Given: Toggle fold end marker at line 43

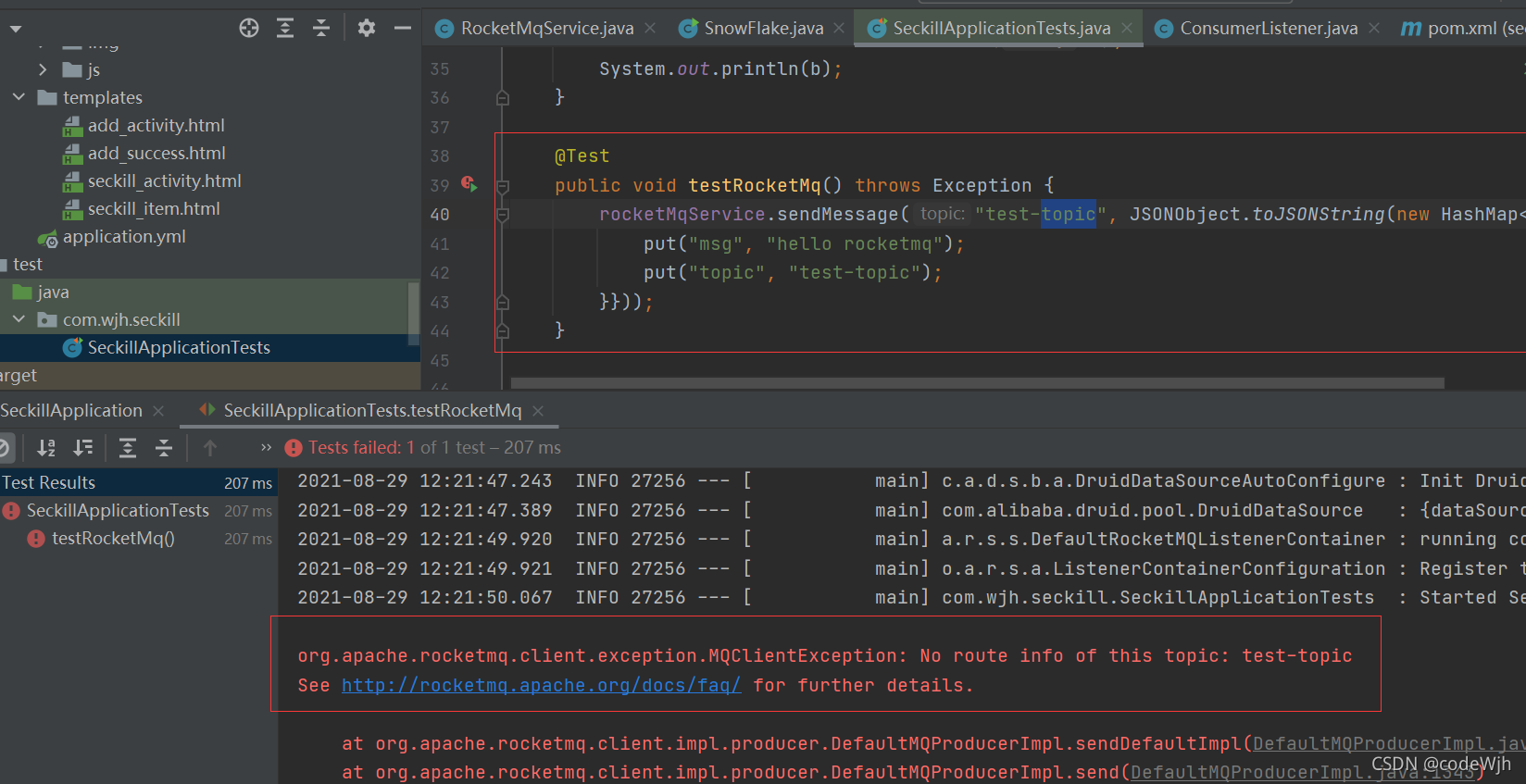Looking at the screenshot, I should [503, 302].
